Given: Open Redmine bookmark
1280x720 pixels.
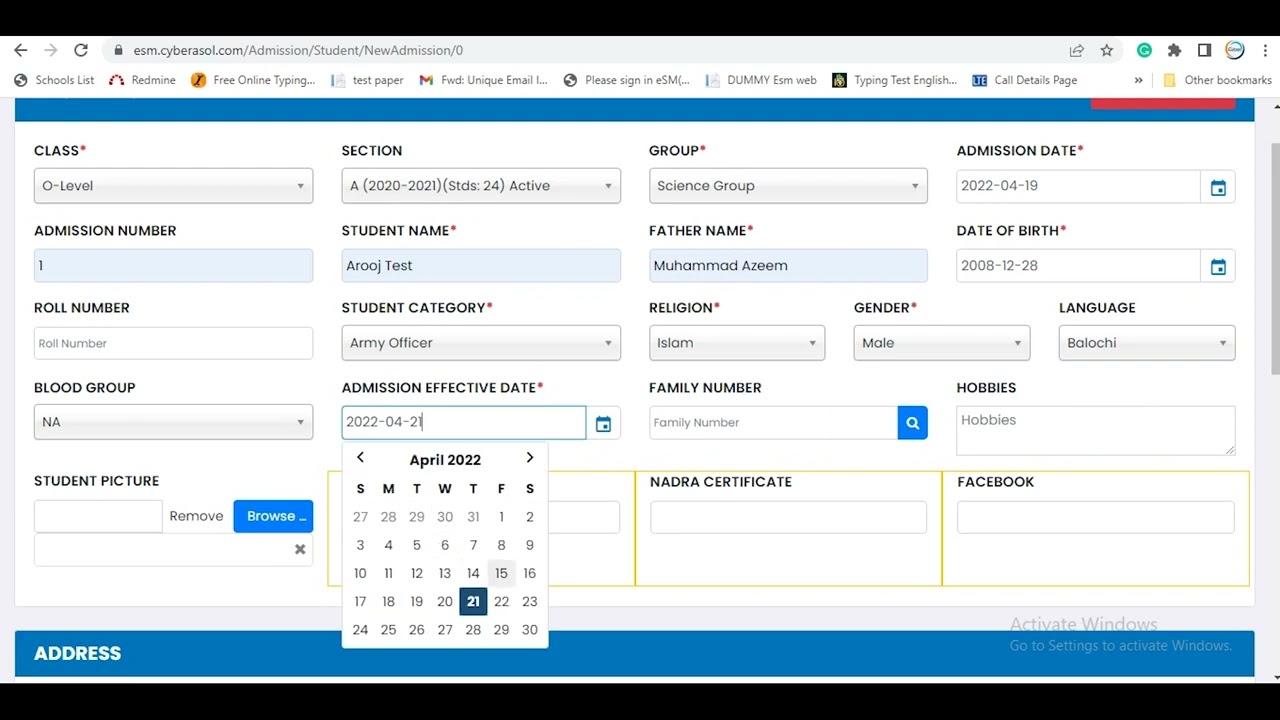Looking at the screenshot, I should point(142,80).
